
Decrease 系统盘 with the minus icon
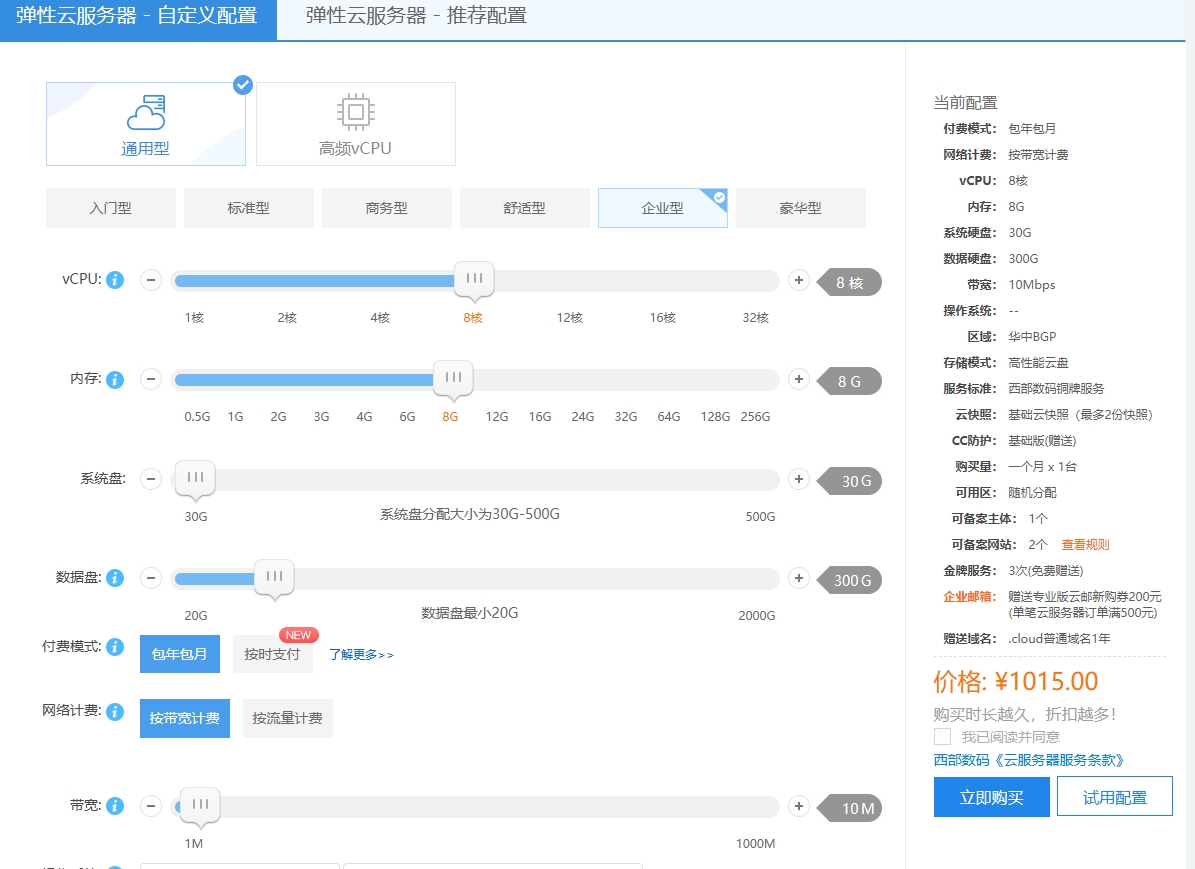point(151,479)
